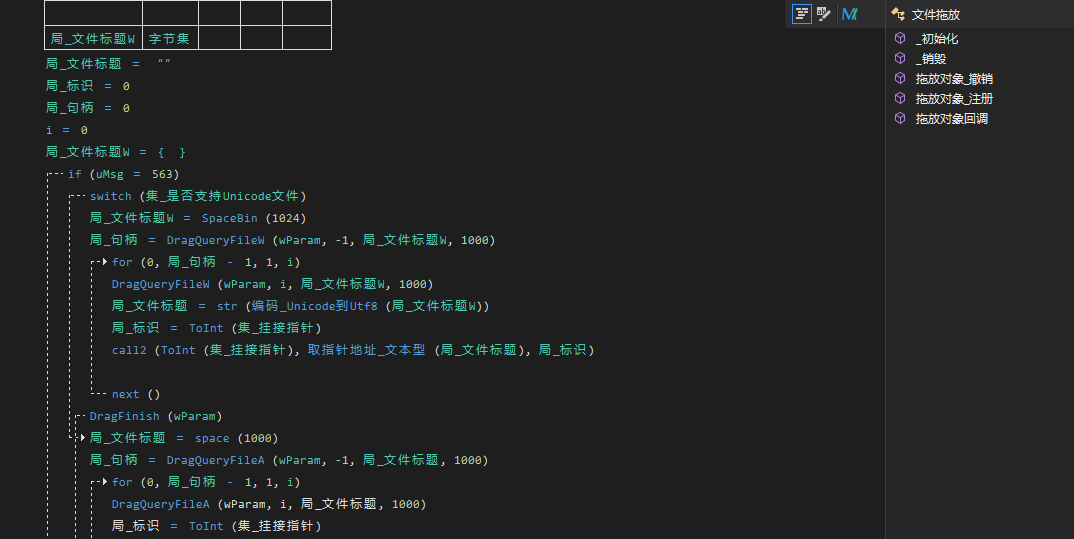Click the empty cell right of 字节集
The height and width of the screenshot is (539, 1074).
pyautogui.click(x=219, y=38)
